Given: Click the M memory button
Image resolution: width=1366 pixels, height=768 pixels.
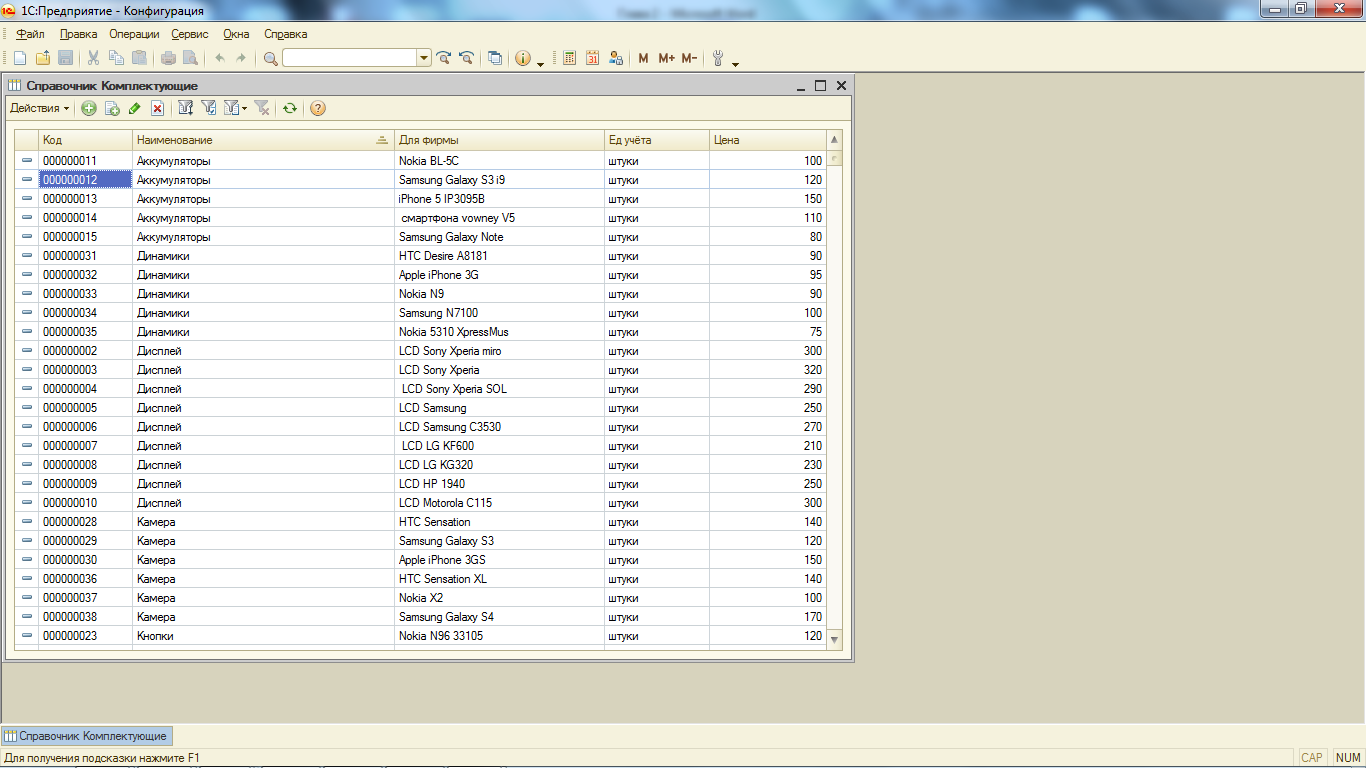Looking at the screenshot, I should 643,58.
